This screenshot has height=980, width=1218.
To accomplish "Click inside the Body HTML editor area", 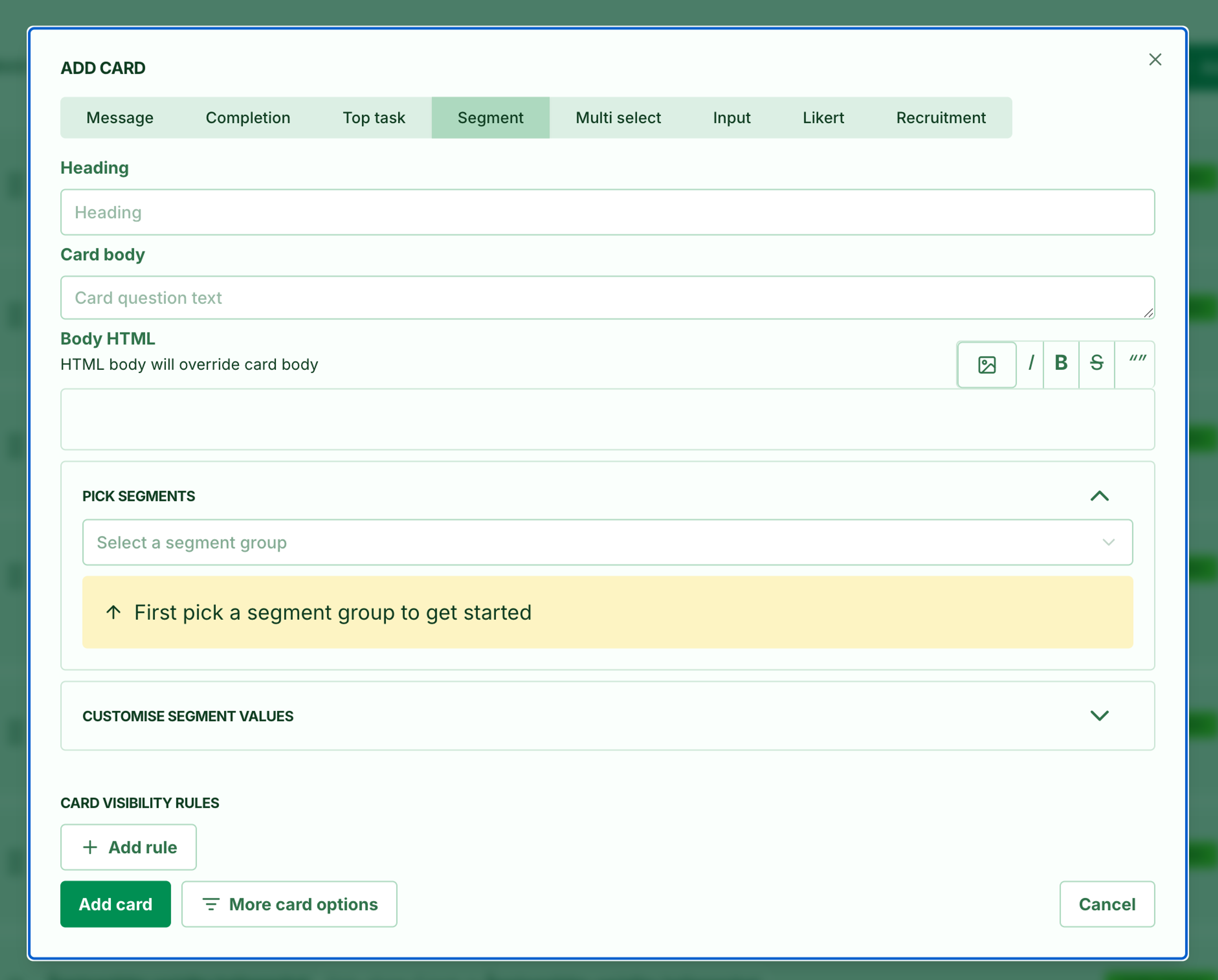I will pyautogui.click(x=607, y=419).
